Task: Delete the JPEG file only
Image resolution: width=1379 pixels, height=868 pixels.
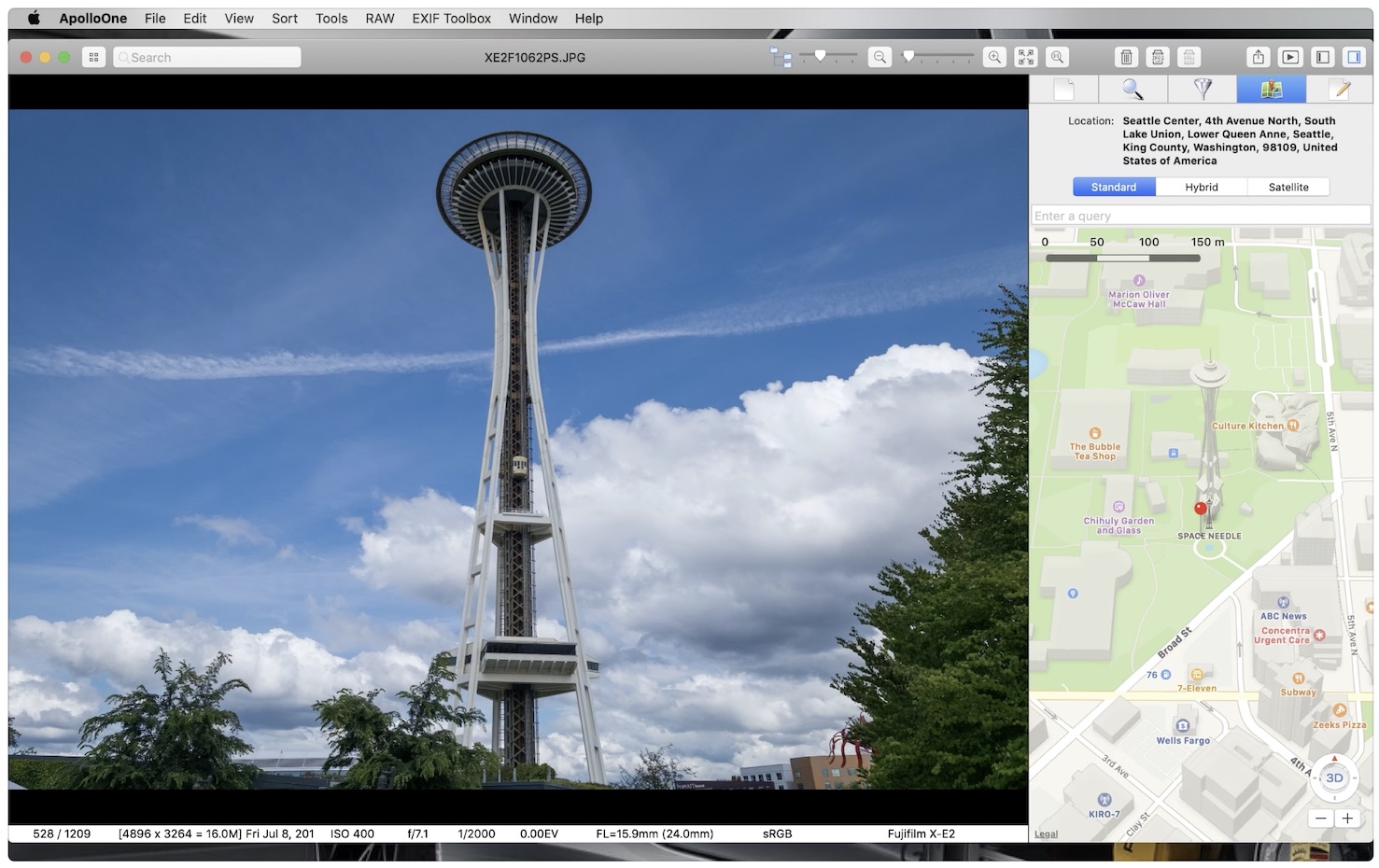Action: [x=1158, y=57]
